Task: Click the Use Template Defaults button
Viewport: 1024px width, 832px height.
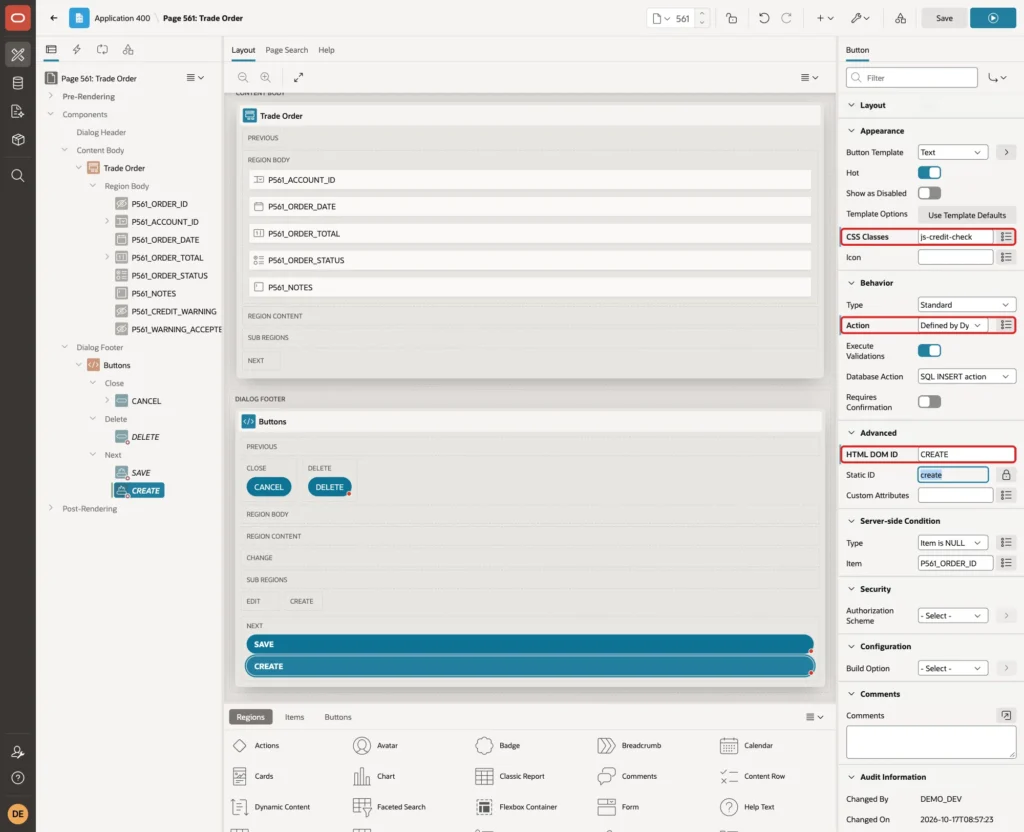Action: tap(967, 215)
